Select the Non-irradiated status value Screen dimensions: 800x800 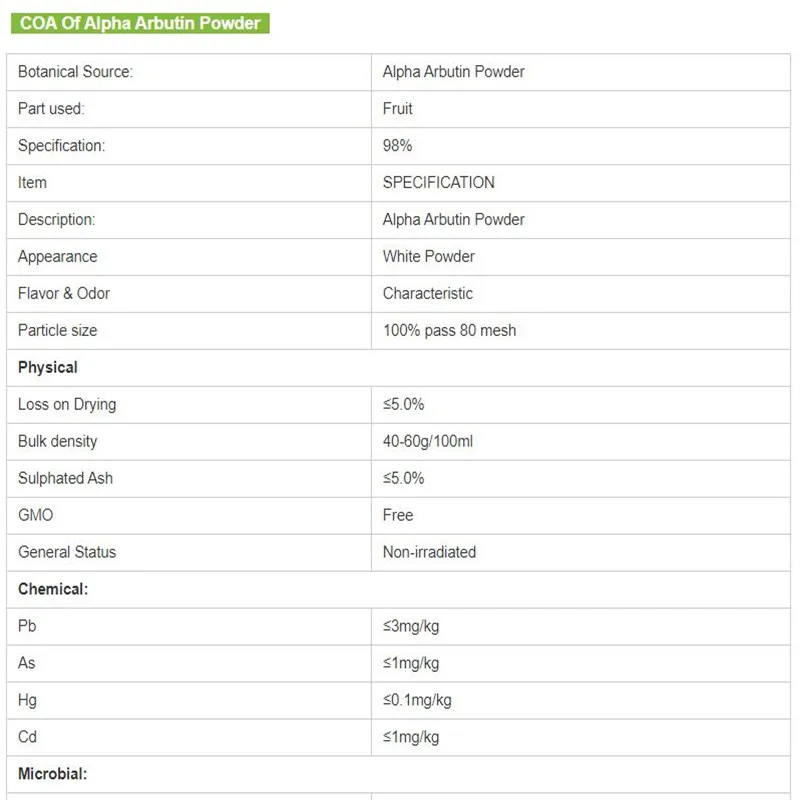click(429, 553)
